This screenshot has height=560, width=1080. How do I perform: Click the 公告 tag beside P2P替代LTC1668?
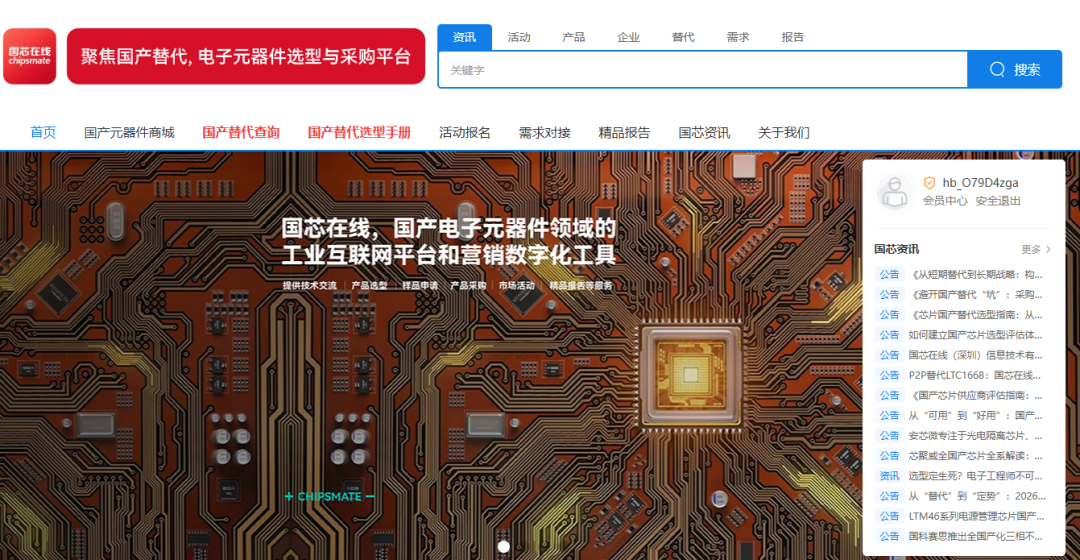point(889,375)
